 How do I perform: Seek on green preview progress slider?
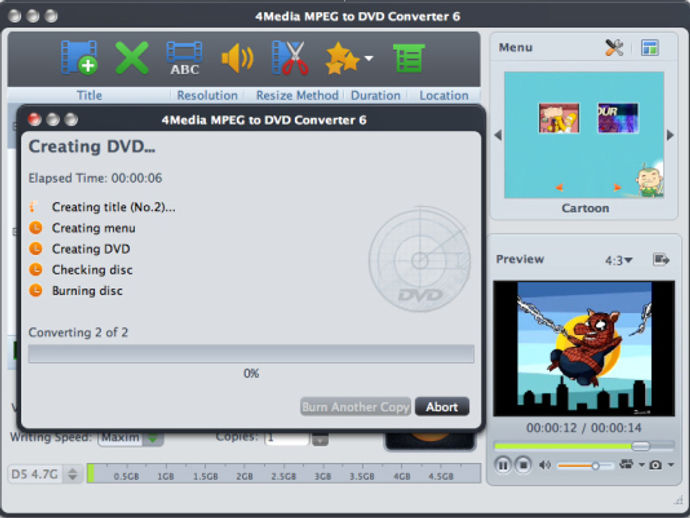point(584,446)
